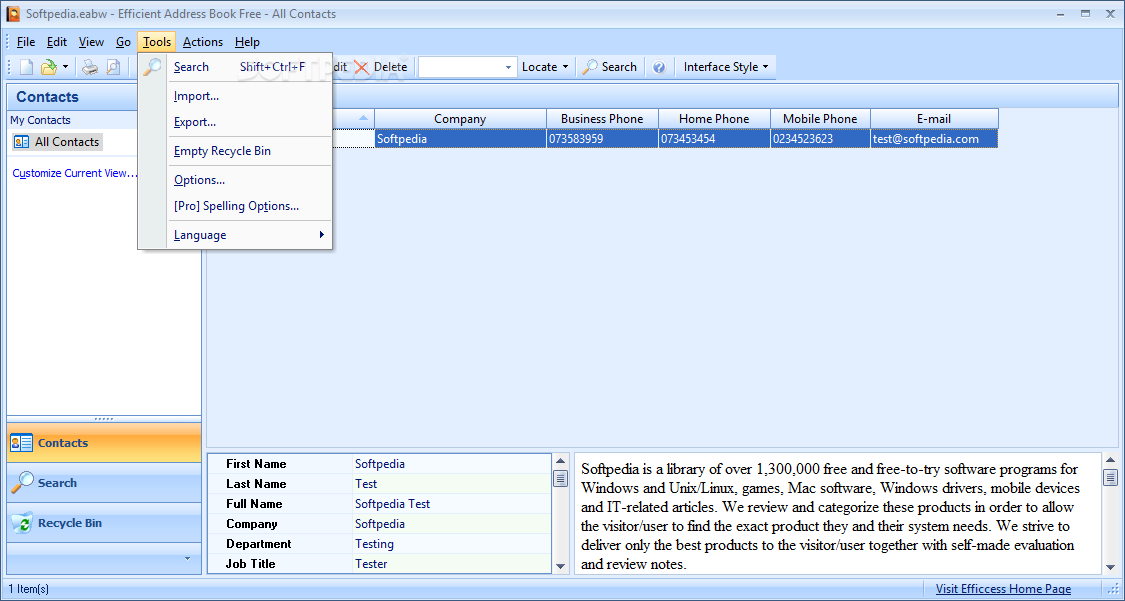Sort by E-mail column header

(934, 119)
